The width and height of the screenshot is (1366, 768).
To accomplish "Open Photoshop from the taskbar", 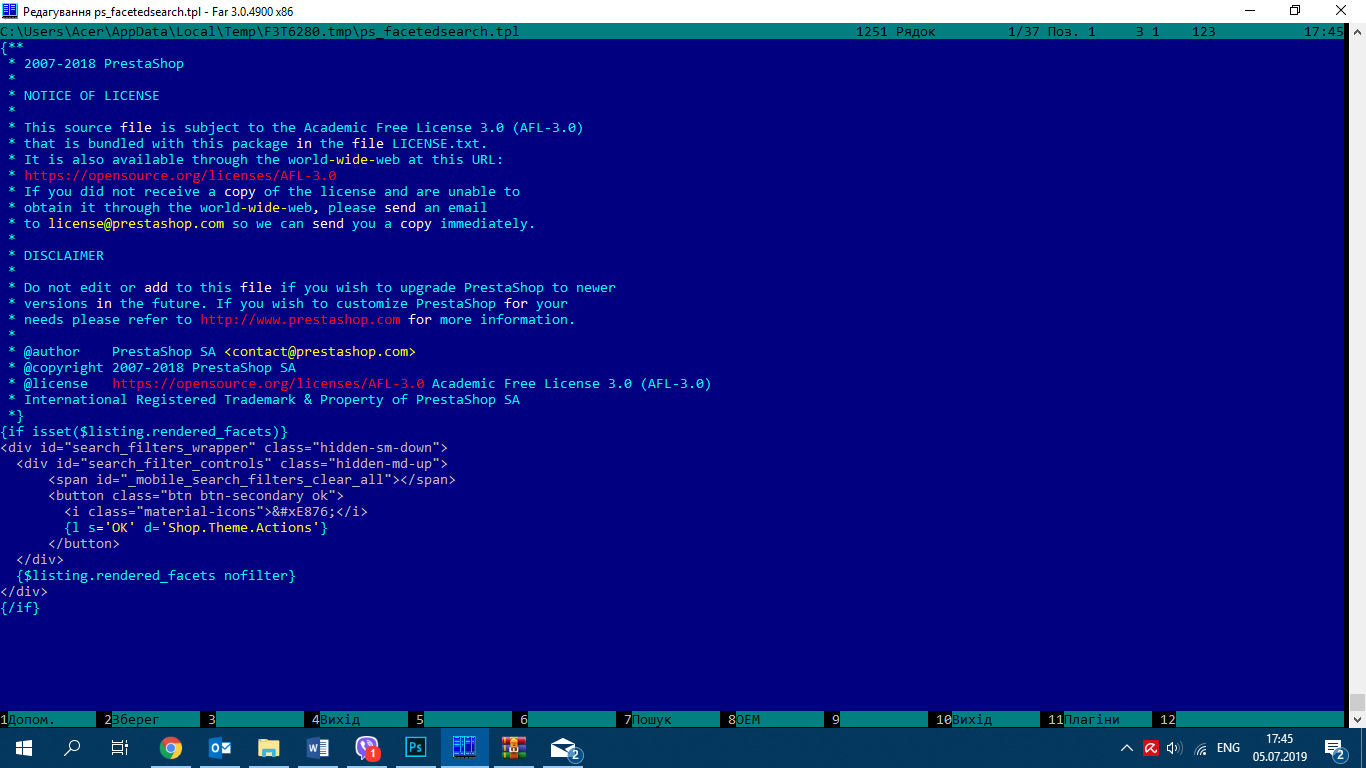I will pos(415,747).
